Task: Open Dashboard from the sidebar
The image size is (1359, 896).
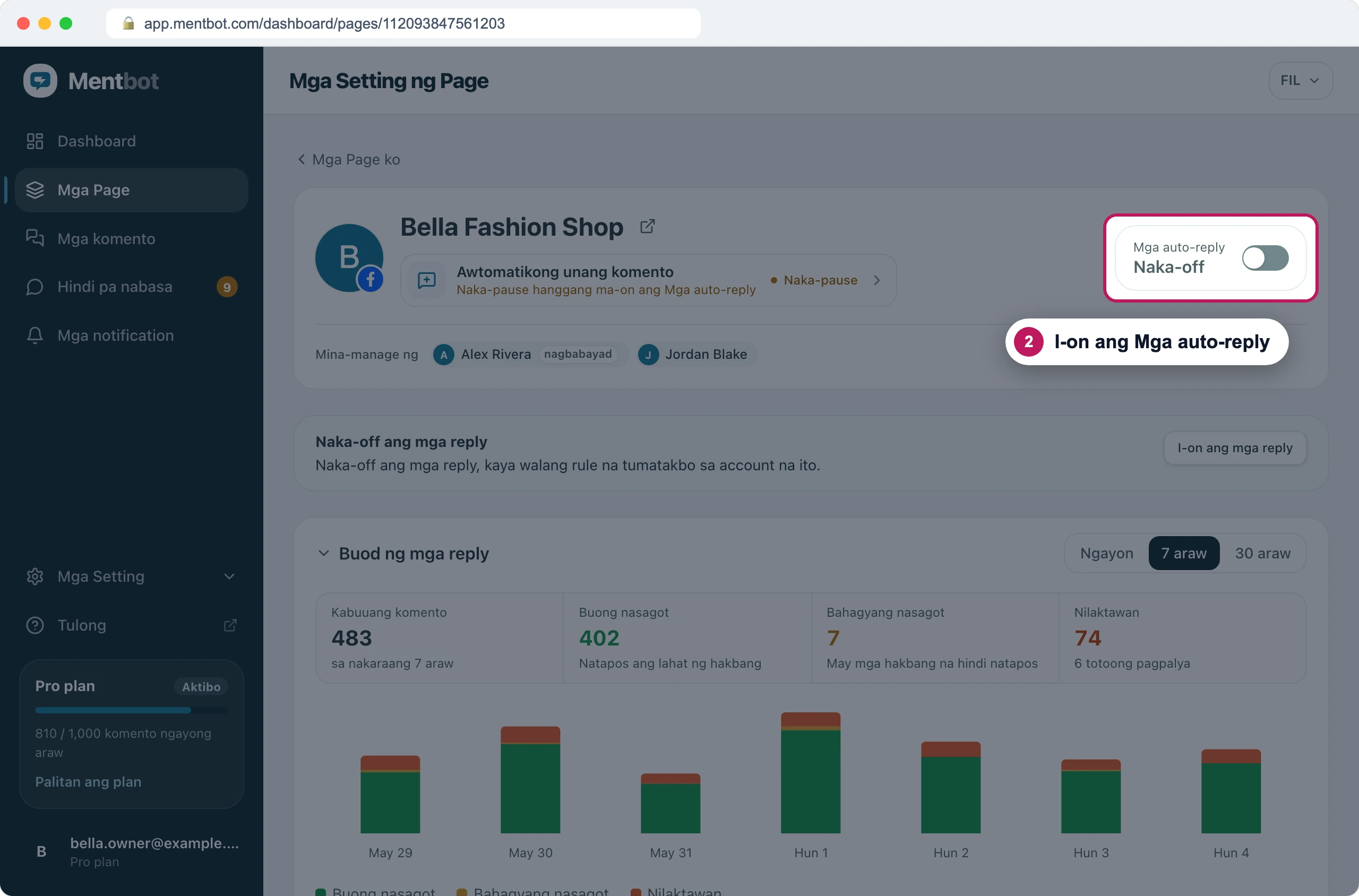Action: [132, 141]
